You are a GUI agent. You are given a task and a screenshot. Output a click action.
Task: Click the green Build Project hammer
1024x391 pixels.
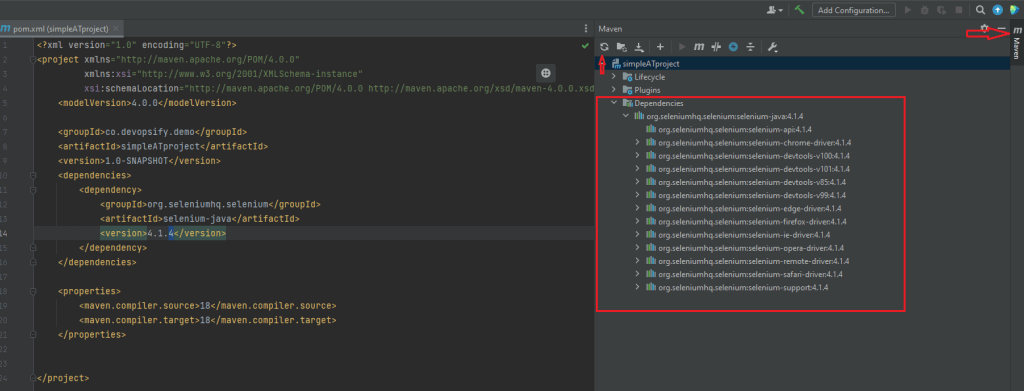point(799,10)
